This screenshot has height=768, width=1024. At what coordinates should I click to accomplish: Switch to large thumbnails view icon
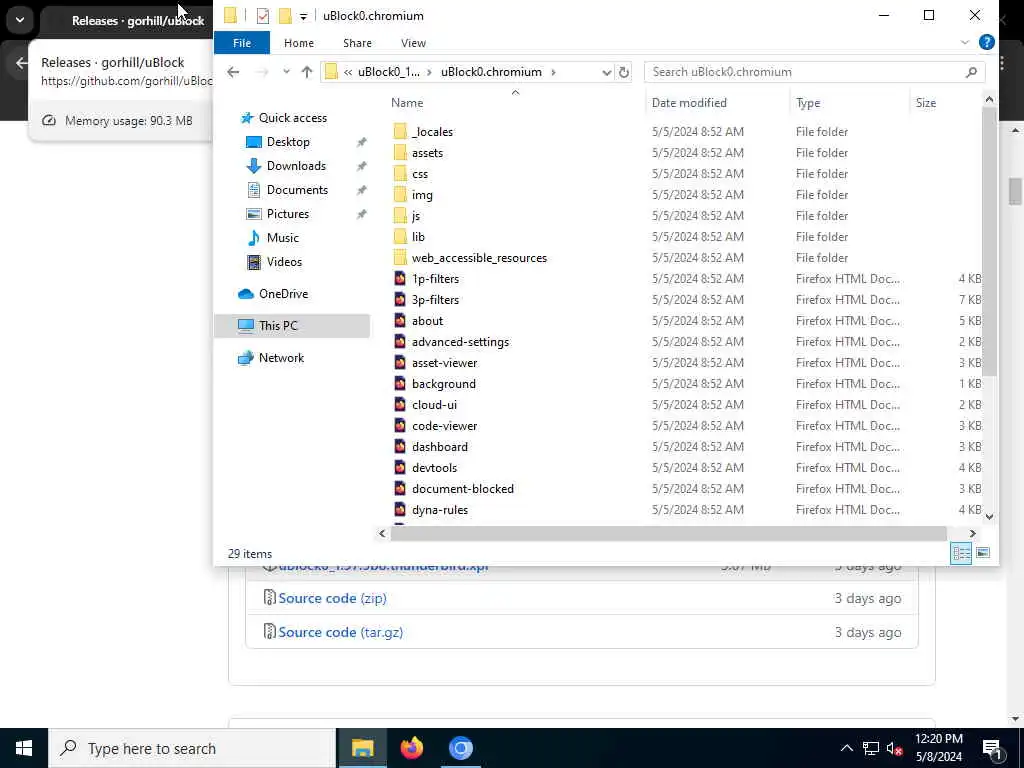983,553
